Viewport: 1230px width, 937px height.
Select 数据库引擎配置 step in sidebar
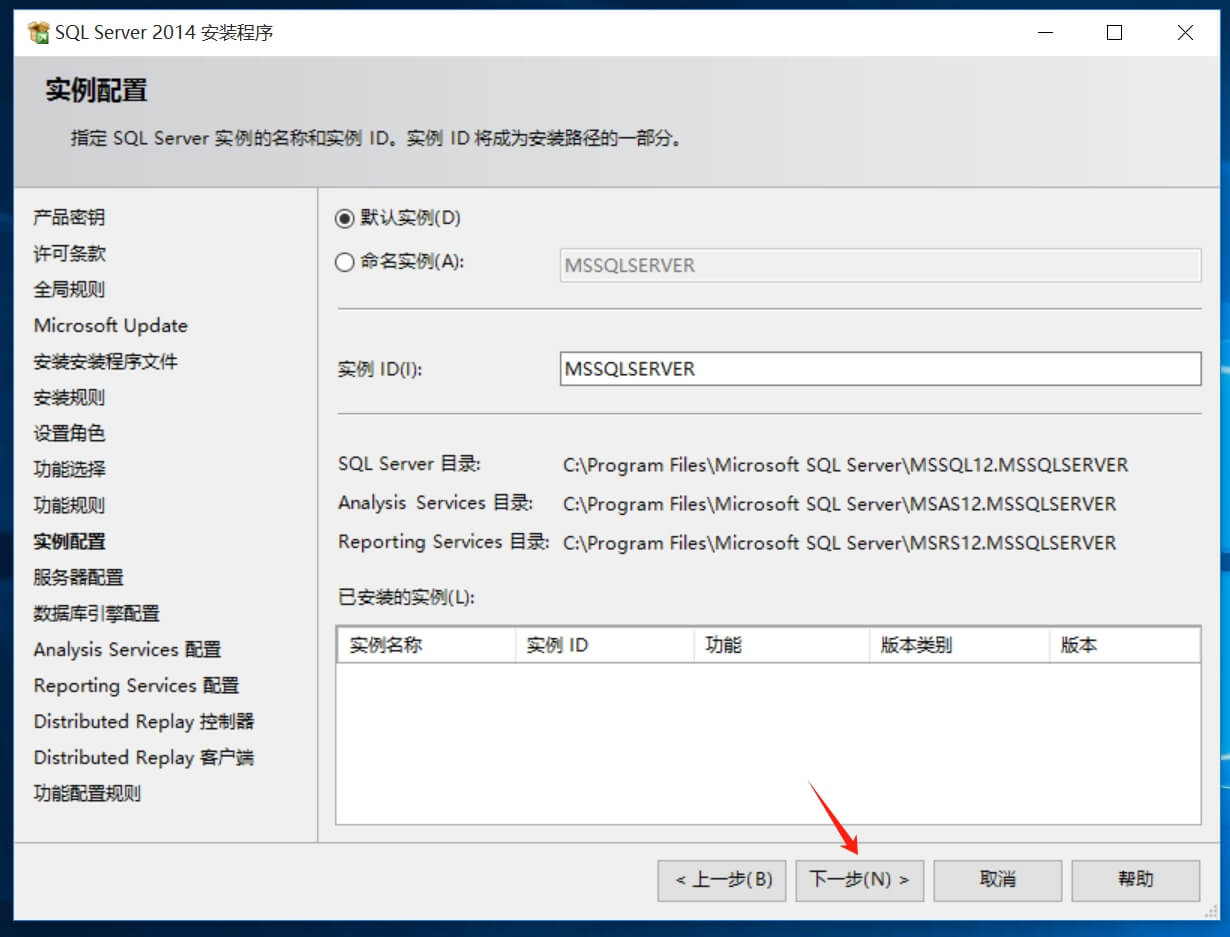(96, 613)
